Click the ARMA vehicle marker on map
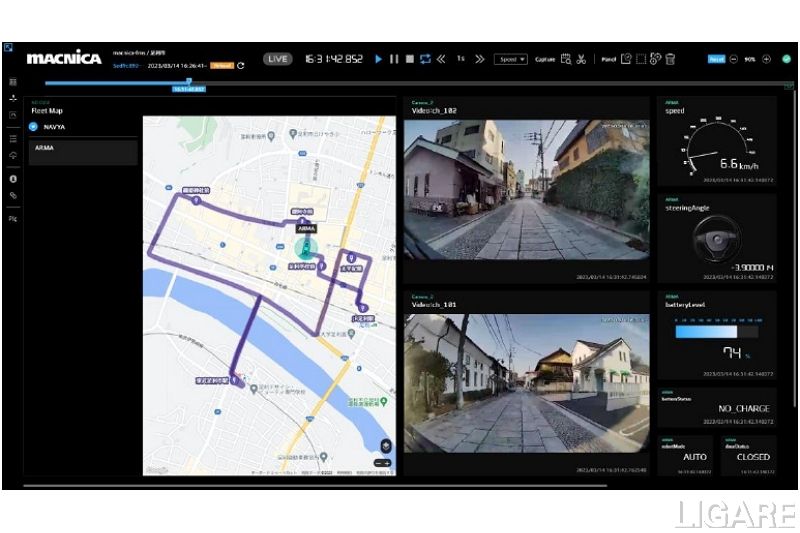The height and width of the screenshot is (533, 800). tap(307, 248)
